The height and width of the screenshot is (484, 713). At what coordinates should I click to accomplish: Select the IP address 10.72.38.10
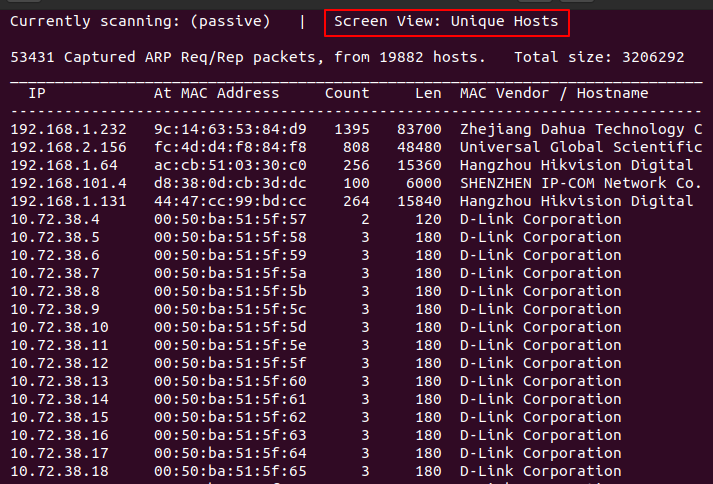(60, 328)
